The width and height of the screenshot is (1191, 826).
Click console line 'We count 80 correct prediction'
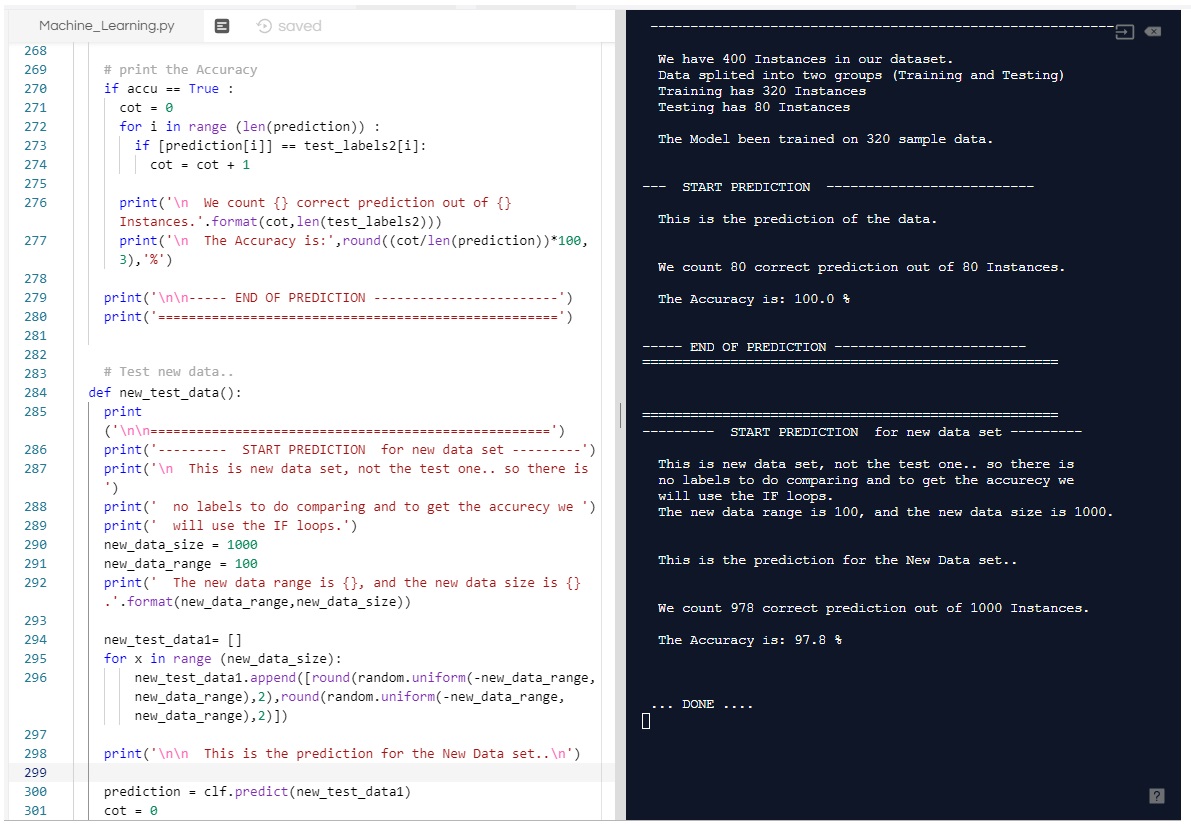(x=861, y=267)
